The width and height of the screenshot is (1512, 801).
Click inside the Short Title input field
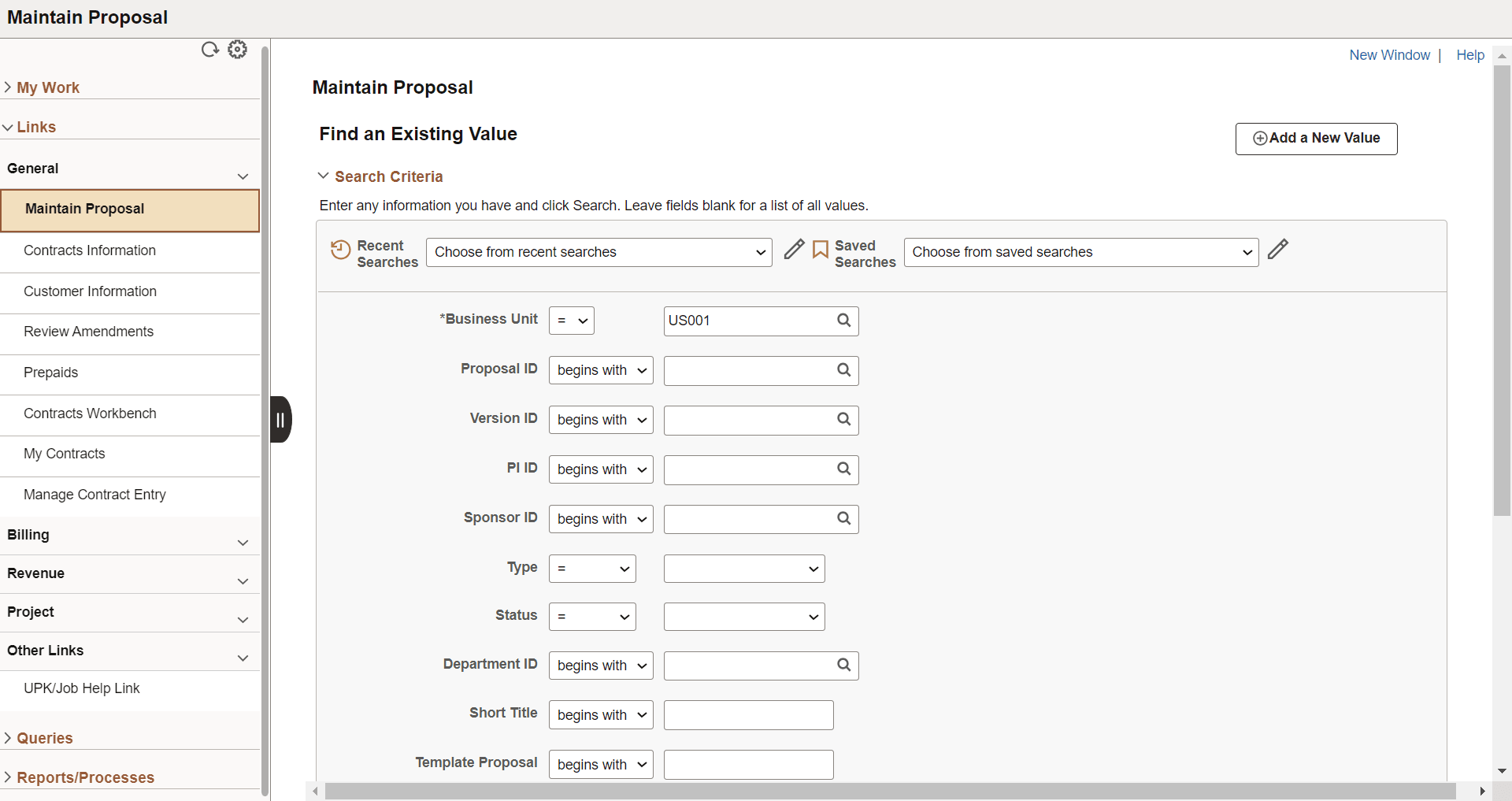click(747, 715)
